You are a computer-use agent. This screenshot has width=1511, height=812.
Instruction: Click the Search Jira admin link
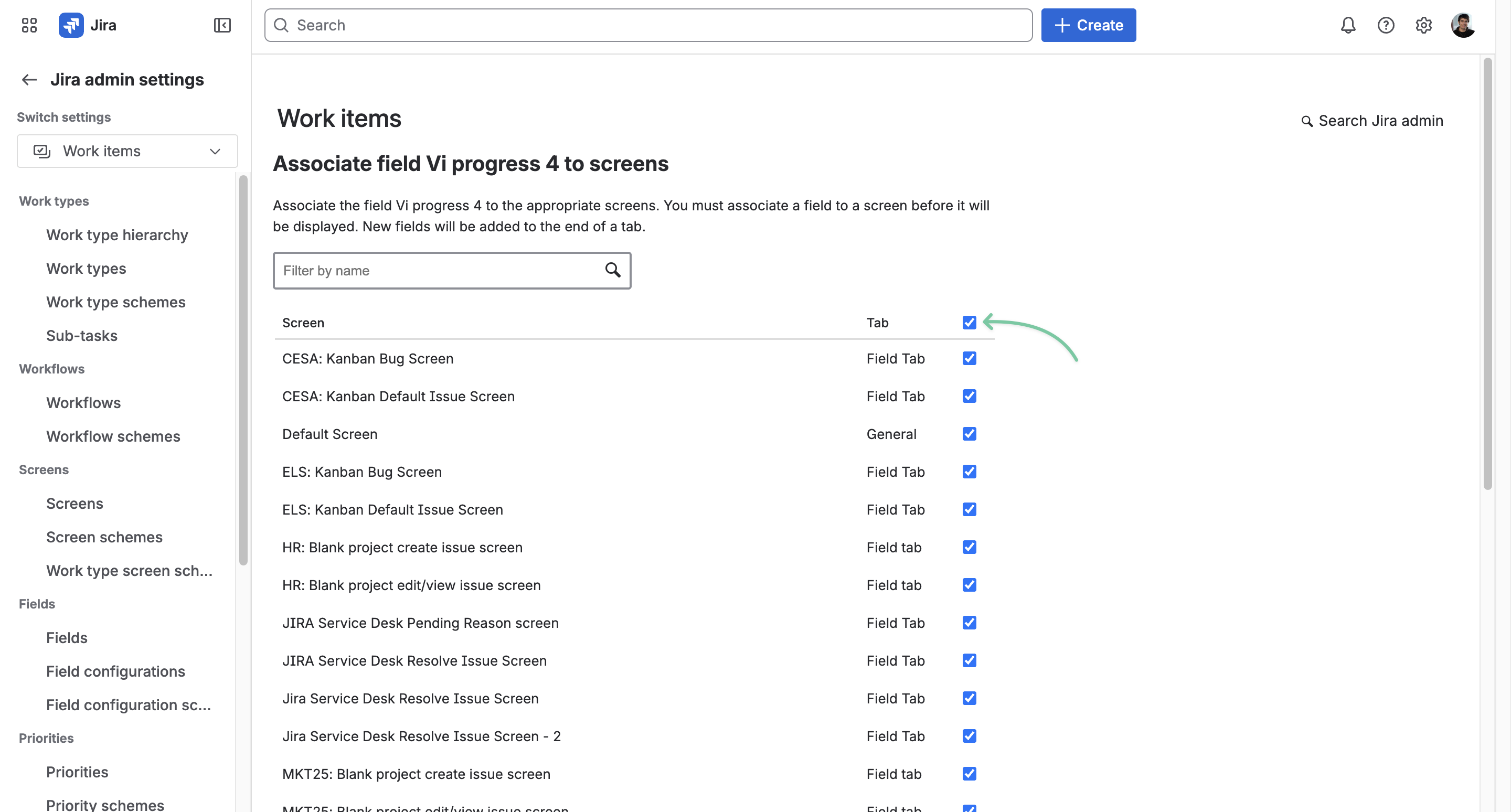(x=1372, y=121)
